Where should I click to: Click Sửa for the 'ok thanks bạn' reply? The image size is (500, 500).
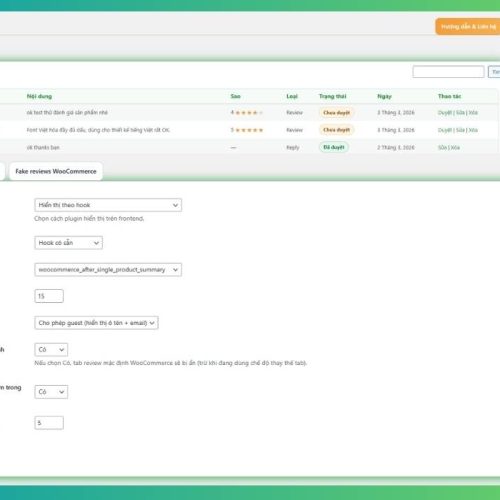(x=442, y=147)
